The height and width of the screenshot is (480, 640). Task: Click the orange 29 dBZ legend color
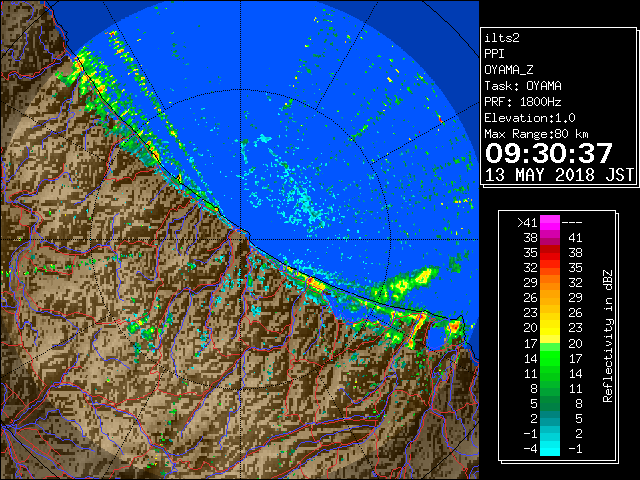pyautogui.click(x=550, y=283)
